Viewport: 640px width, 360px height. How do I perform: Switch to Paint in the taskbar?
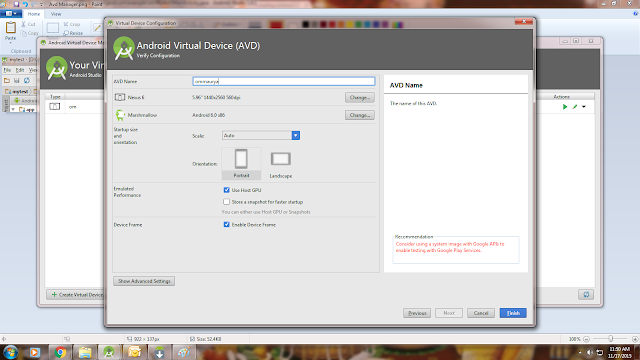[x=183, y=352]
